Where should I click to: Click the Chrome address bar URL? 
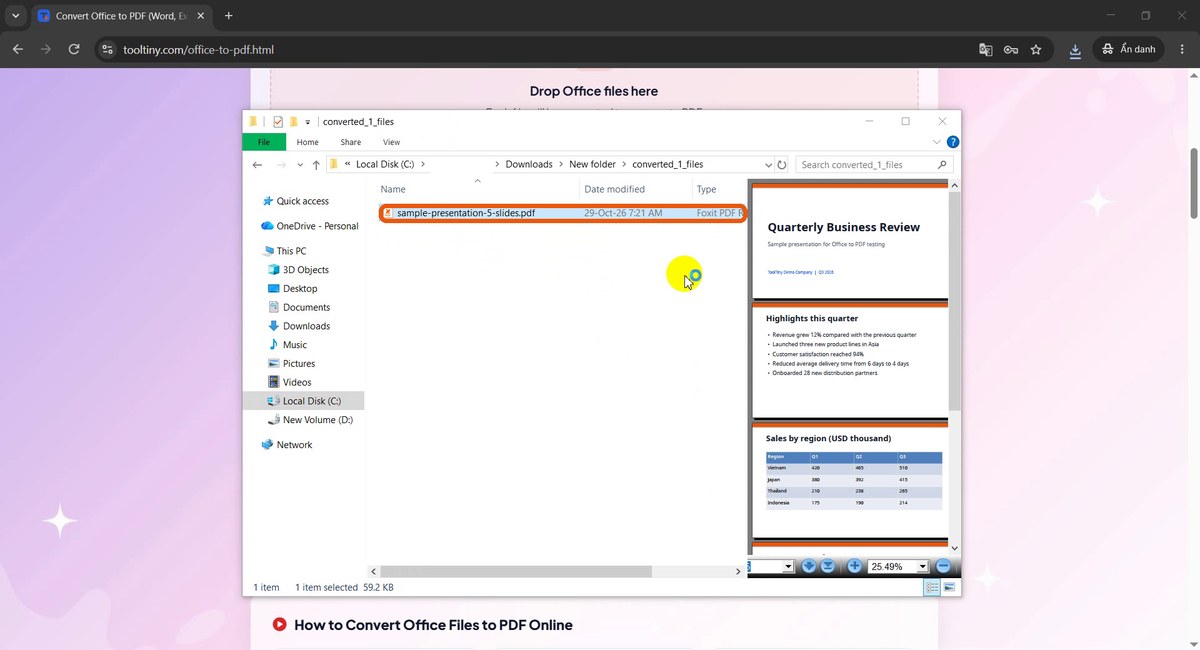point(198,49)
